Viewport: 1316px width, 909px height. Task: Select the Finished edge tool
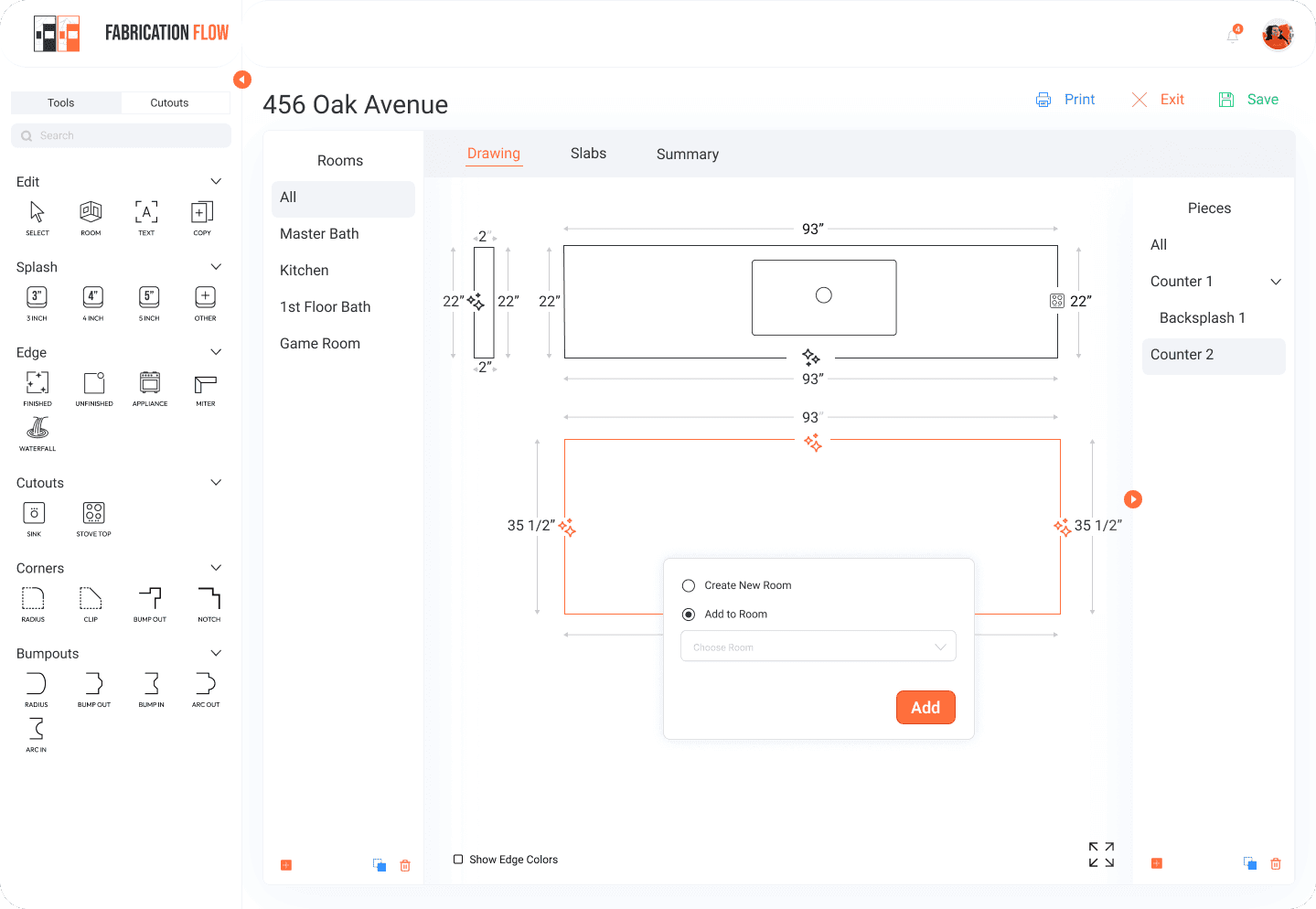37,388
